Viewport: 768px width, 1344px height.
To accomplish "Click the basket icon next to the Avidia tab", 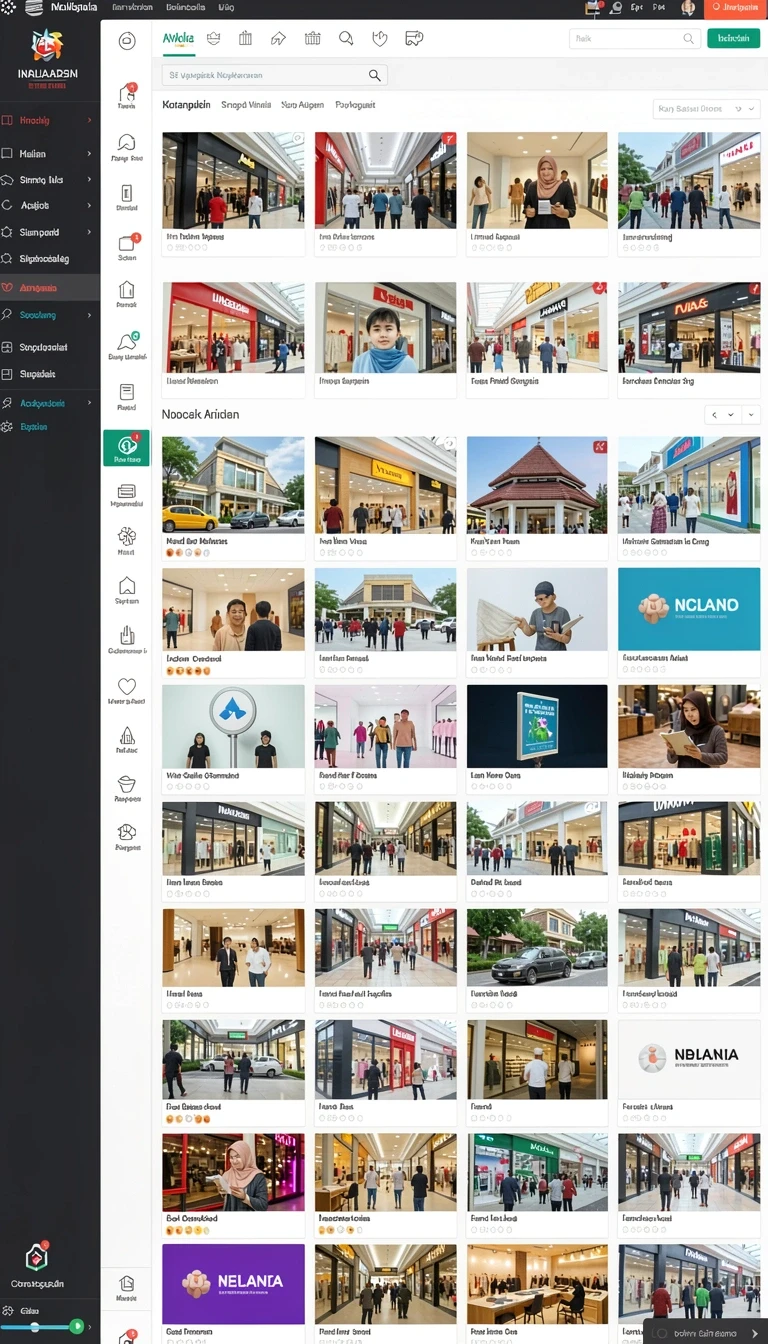I will click(213, 38).
